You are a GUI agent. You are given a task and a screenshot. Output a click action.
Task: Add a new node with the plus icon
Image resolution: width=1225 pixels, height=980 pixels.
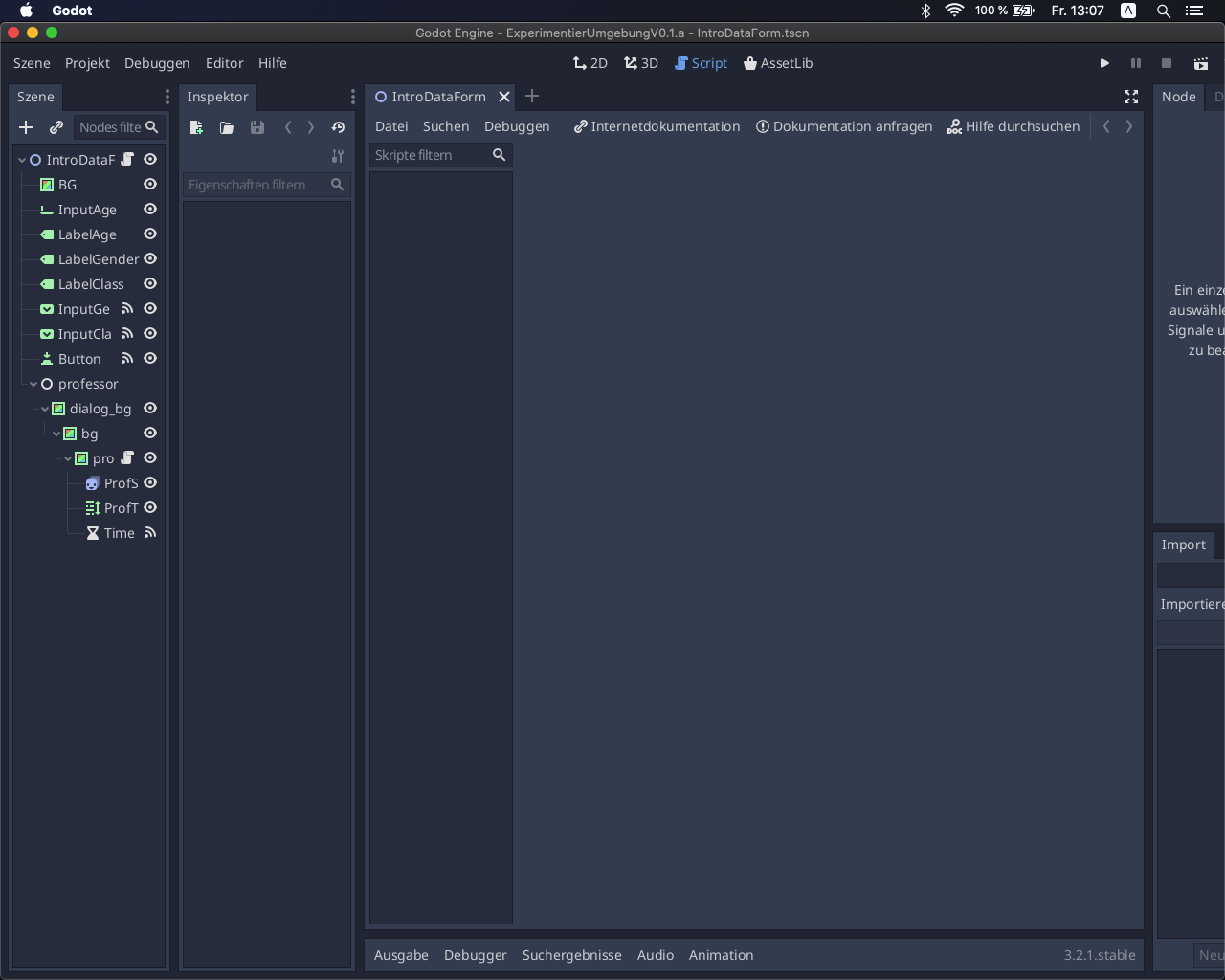[26, 126]
